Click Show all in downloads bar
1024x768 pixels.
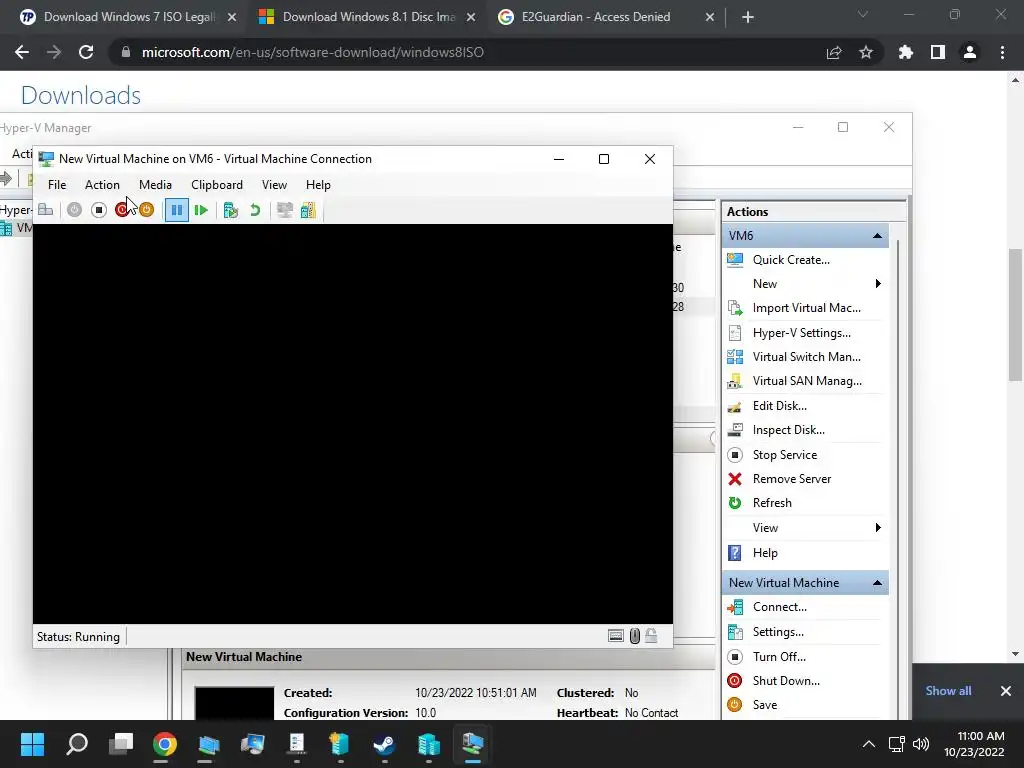948,691
